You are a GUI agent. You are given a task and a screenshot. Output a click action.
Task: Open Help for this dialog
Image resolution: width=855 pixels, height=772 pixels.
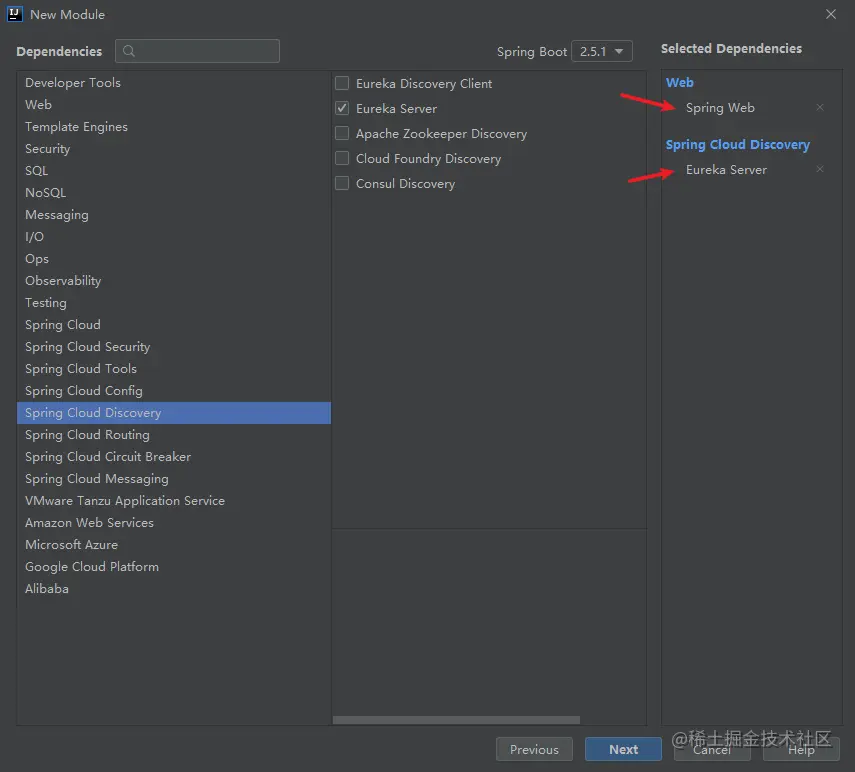point(801,749)
